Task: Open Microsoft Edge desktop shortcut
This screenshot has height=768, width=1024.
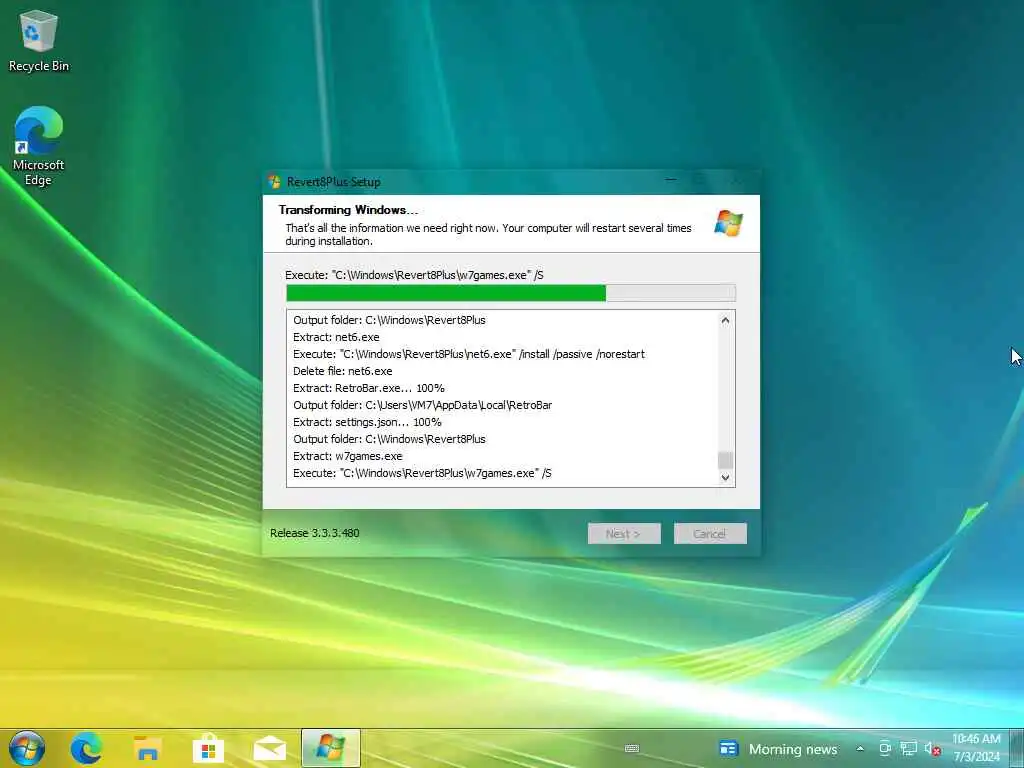Action: 39,146
